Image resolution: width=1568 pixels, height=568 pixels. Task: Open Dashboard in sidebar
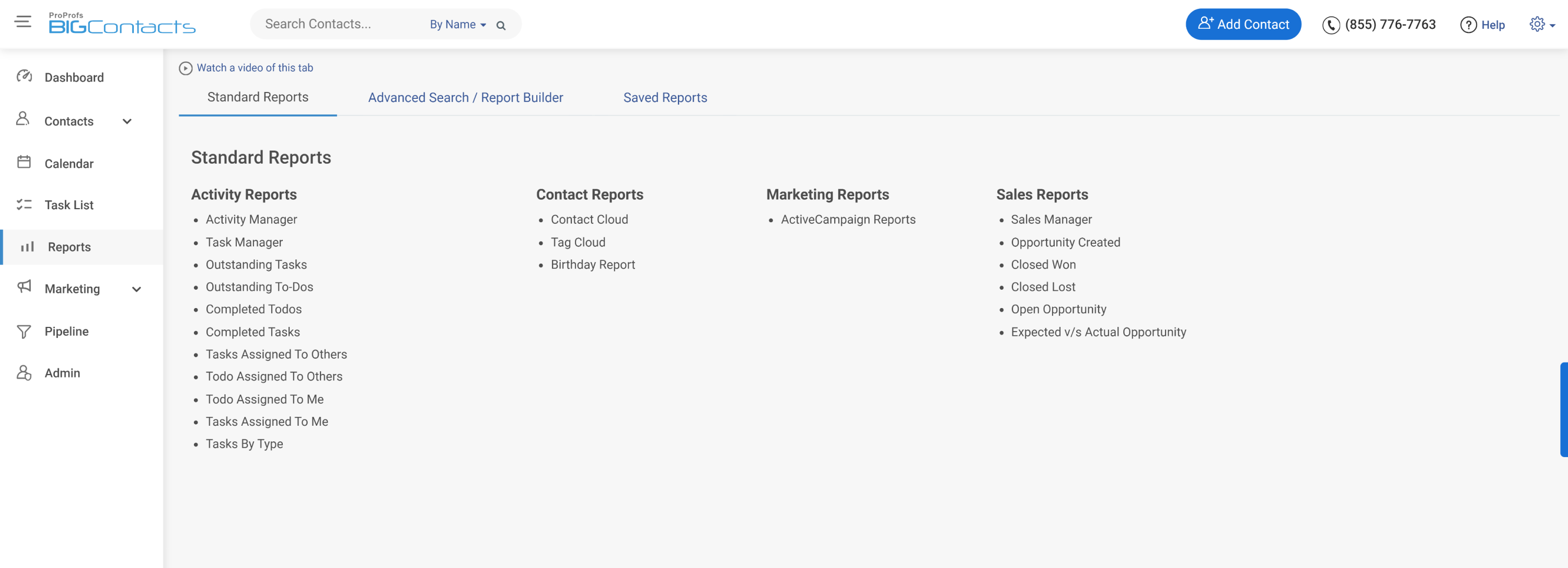tap(74, 77)
